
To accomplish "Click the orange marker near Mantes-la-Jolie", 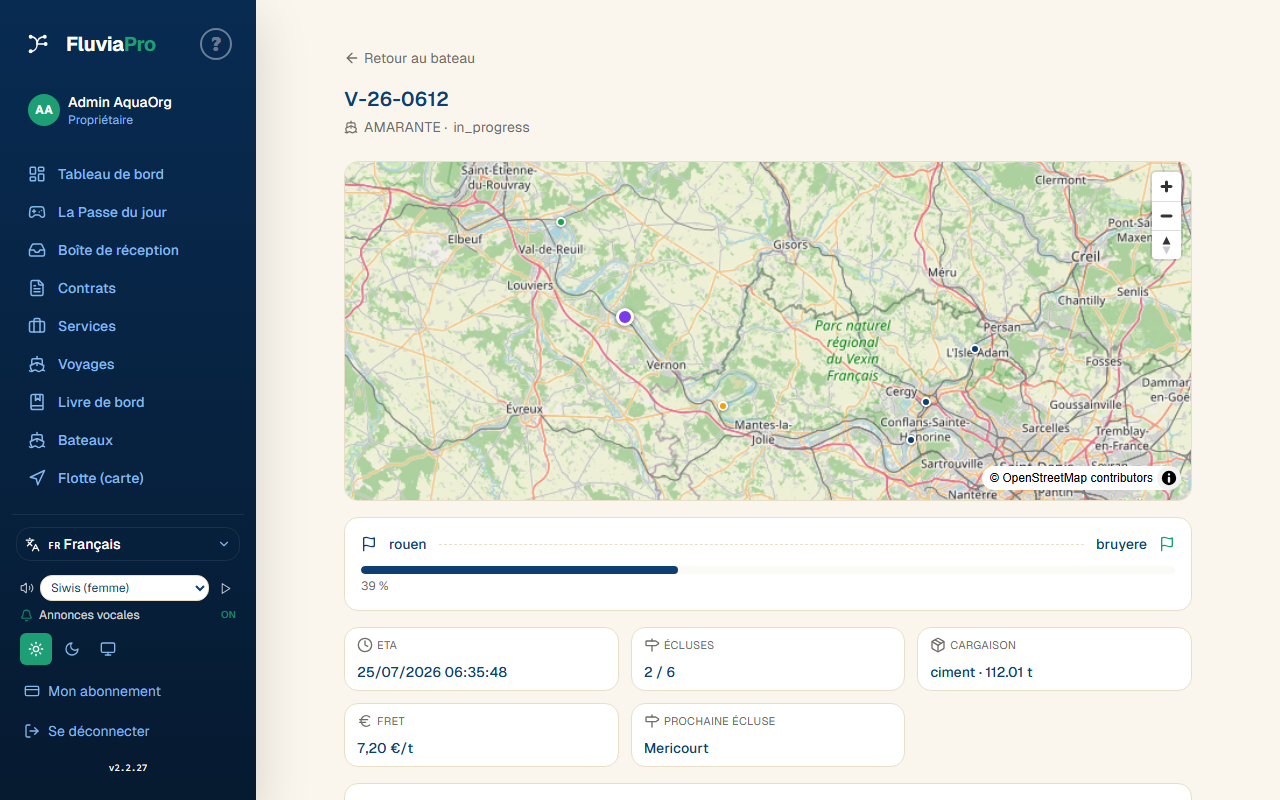I will (723, 406).
